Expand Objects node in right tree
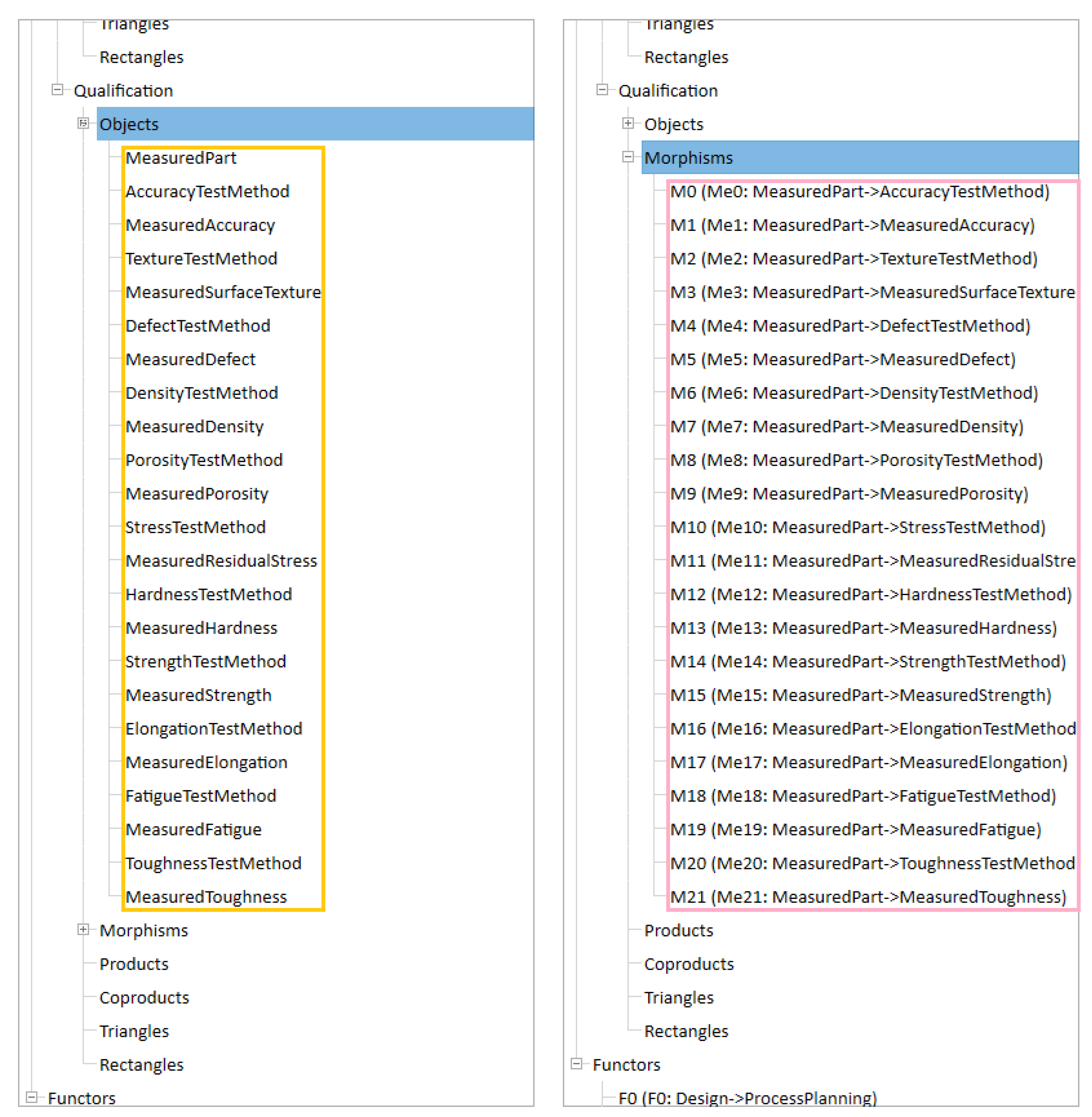 click(628, 123)
